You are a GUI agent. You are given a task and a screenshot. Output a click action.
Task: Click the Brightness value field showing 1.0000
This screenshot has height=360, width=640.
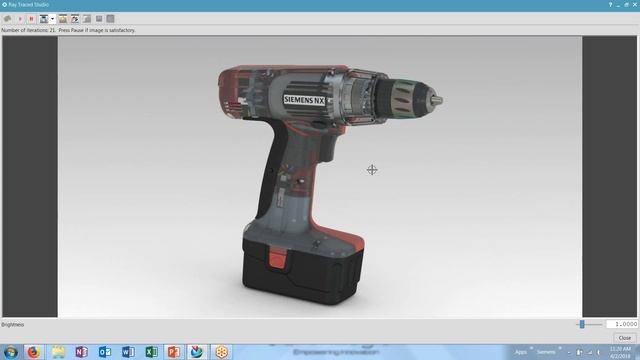(621, 324)
